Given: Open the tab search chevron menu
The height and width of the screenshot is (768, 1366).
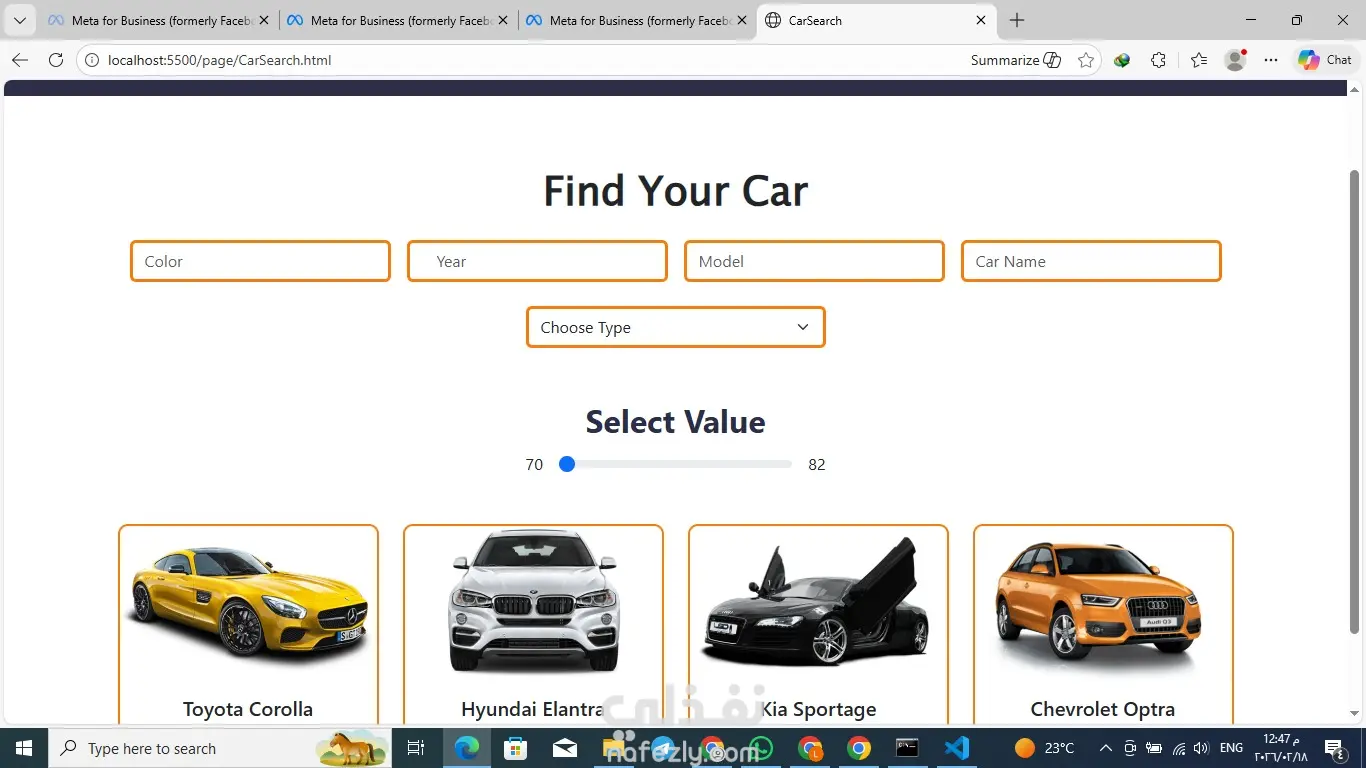Looking at the screenshot, I should (x=19, y=20).
